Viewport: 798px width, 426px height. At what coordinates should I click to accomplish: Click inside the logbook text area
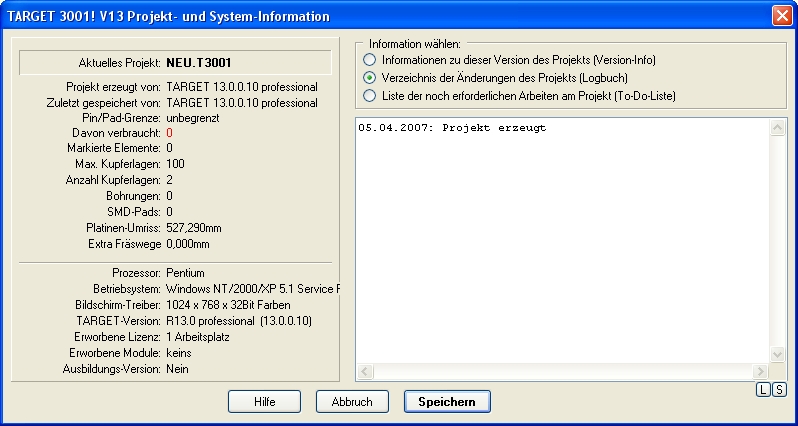[x=560, y=250]
